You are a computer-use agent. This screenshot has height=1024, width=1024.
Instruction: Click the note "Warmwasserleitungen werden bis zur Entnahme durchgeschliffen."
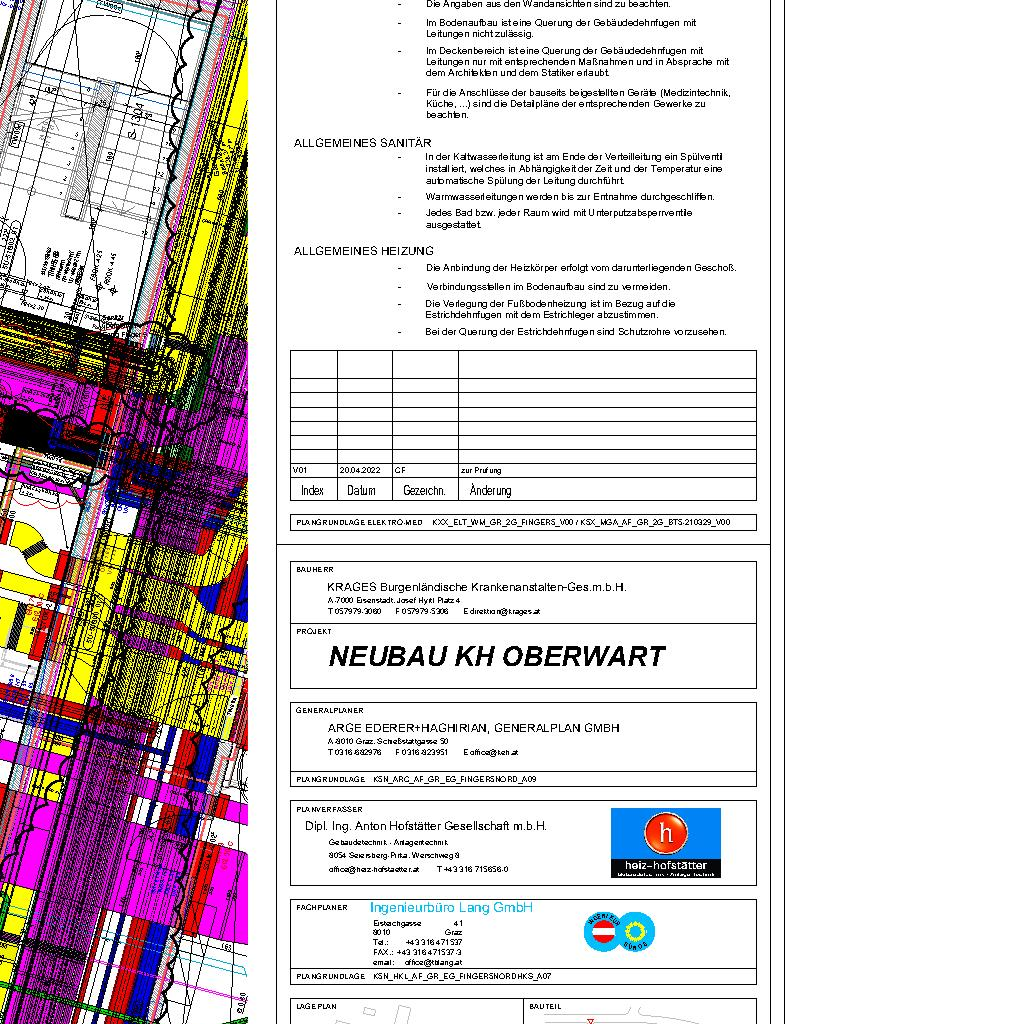(570, 197)
